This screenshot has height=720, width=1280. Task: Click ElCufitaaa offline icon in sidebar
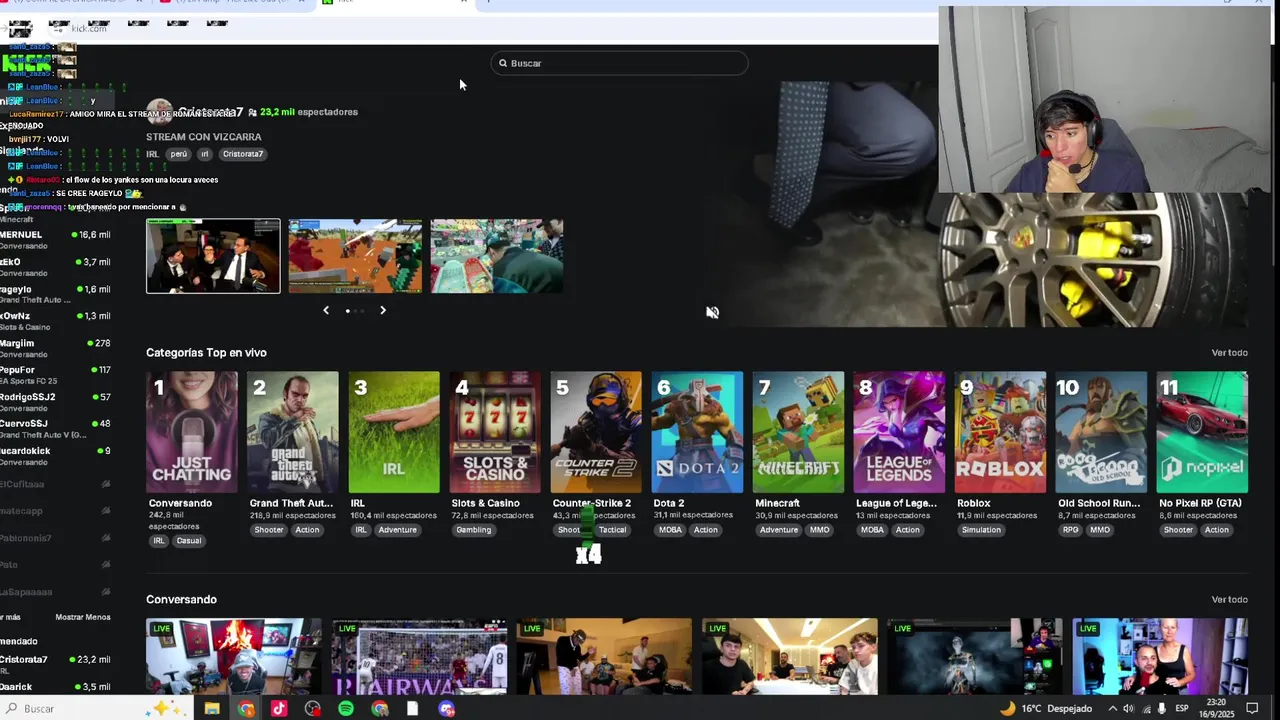point(106,484)
